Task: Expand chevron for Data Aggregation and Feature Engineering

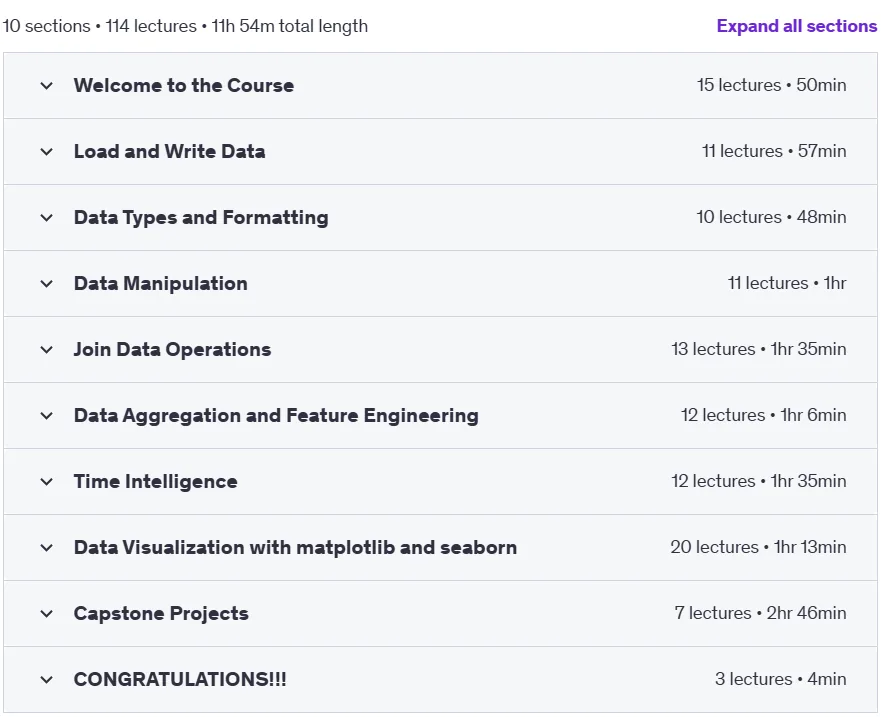Action: tap(47, 416)
